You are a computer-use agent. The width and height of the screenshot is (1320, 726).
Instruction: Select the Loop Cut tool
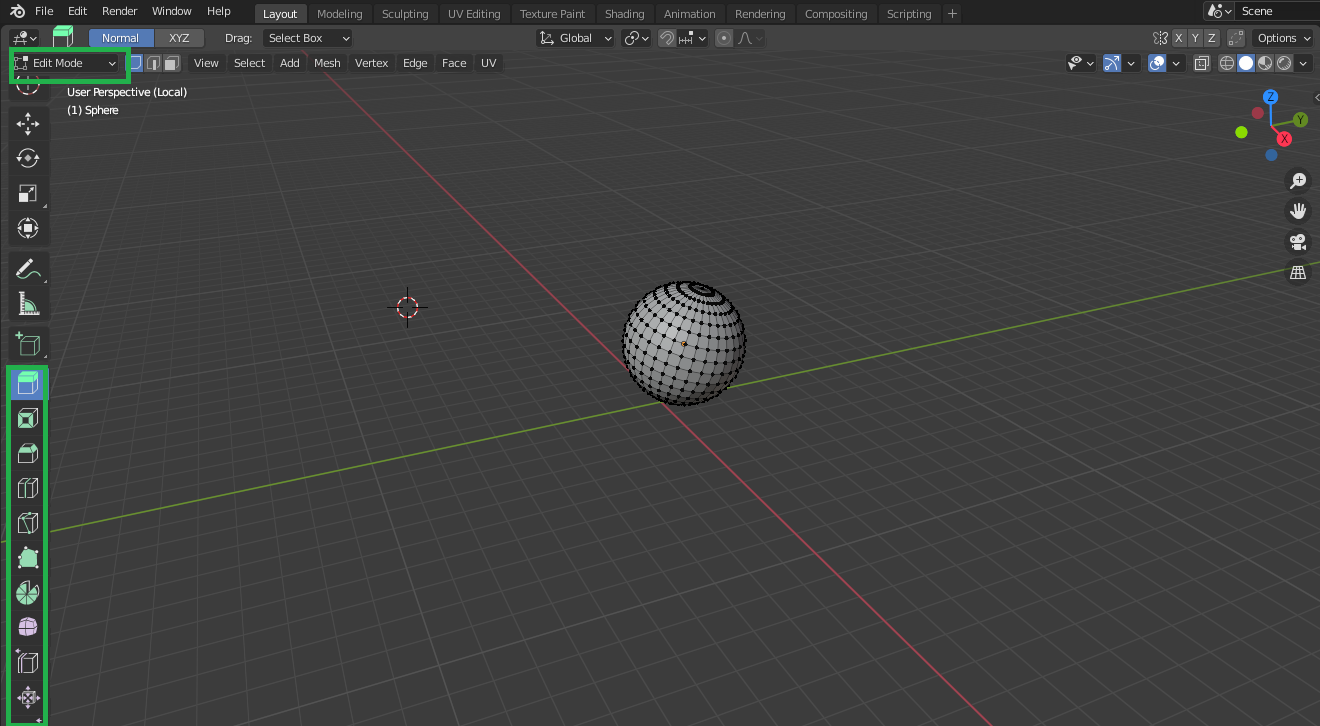(x=28, y=488)
